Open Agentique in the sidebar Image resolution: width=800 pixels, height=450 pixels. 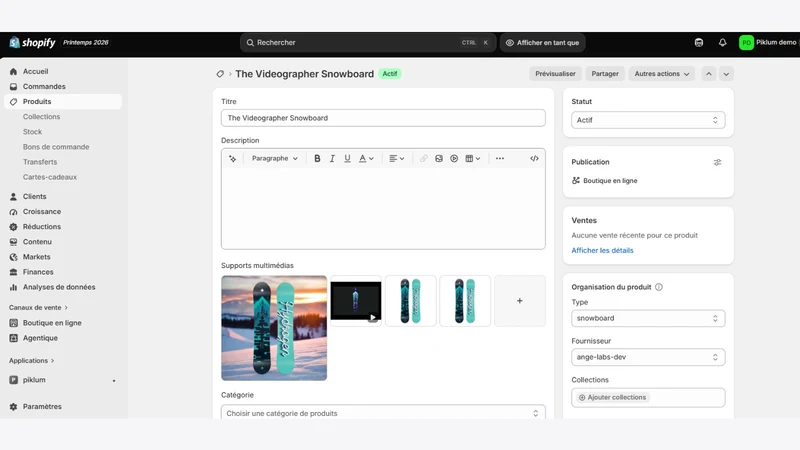(x=40, y=338)
